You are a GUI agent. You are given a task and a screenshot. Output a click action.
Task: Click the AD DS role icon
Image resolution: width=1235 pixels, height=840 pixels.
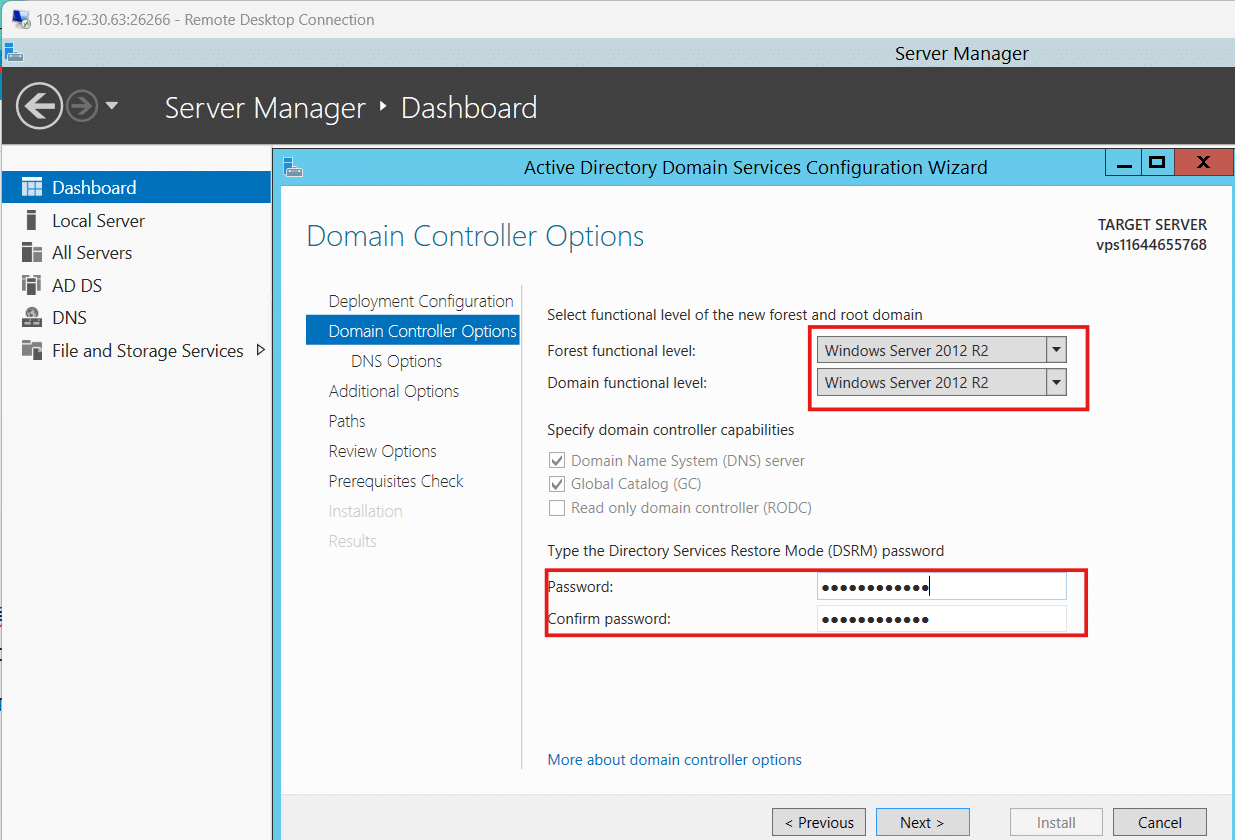(x=32, y=286)
